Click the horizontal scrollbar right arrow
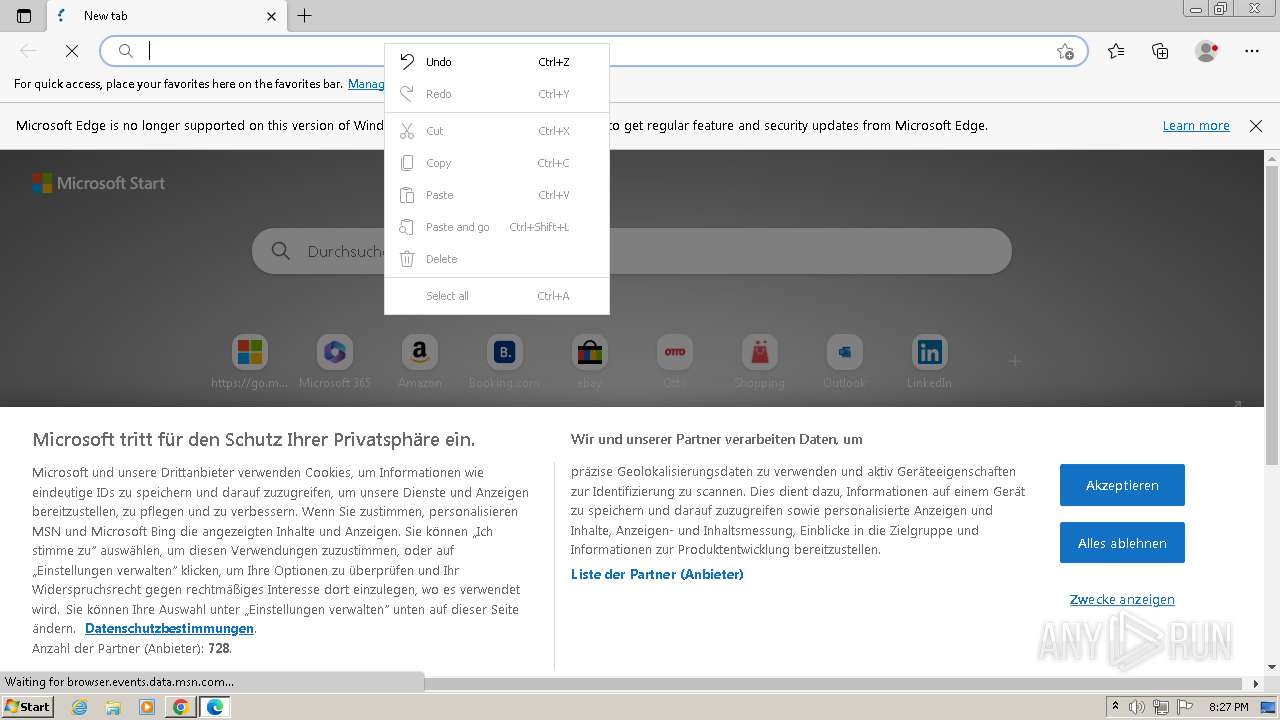The image size is (1280, 720). (x=1257, y=684)
